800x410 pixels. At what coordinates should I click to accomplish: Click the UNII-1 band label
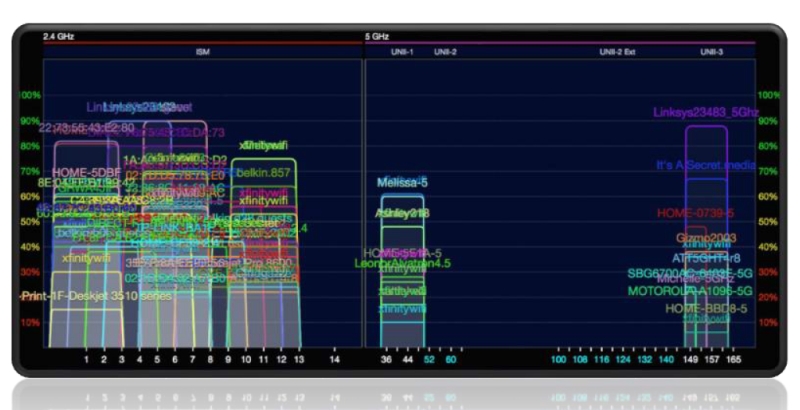click(402, 52)
